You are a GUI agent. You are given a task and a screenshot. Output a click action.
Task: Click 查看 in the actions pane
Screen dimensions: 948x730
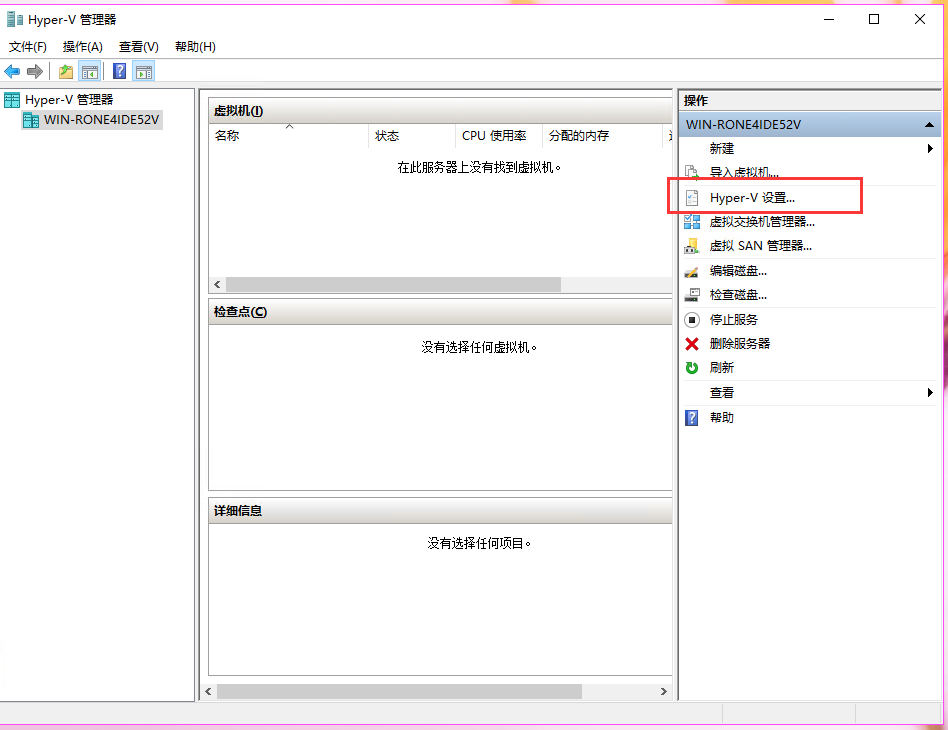[x=722, y=393]
